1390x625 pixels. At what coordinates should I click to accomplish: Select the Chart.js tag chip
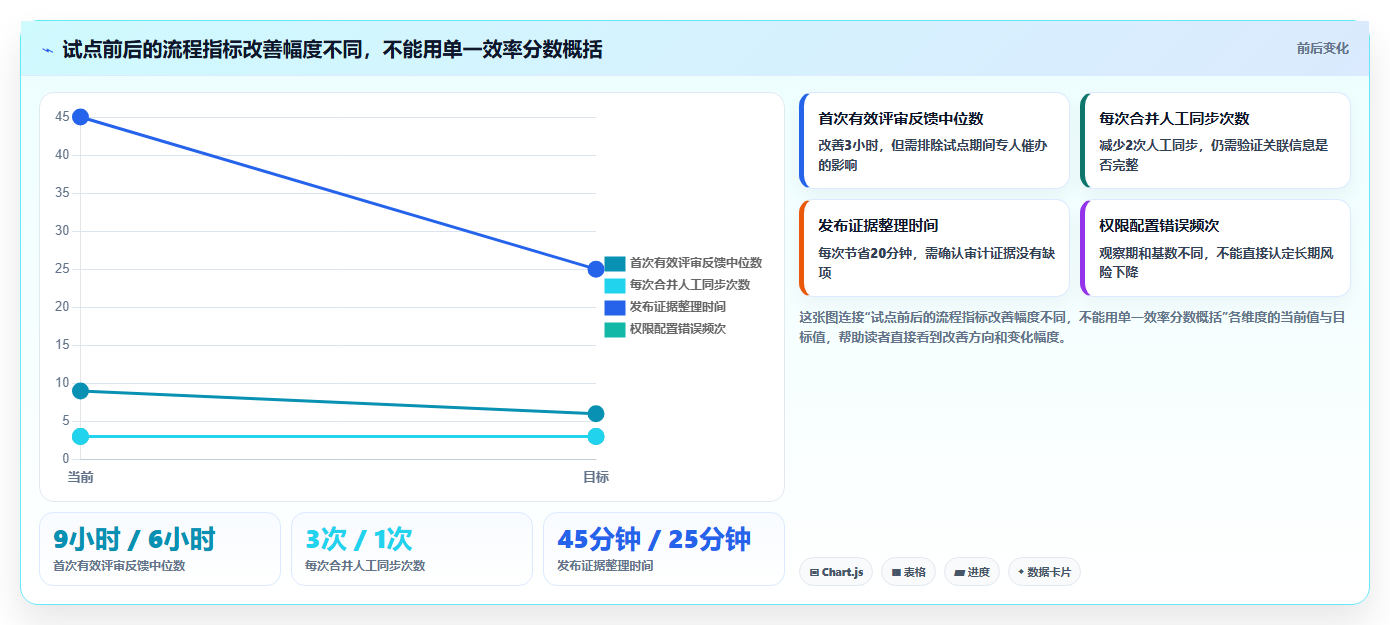pyautogui.click(x=836, y=572)
